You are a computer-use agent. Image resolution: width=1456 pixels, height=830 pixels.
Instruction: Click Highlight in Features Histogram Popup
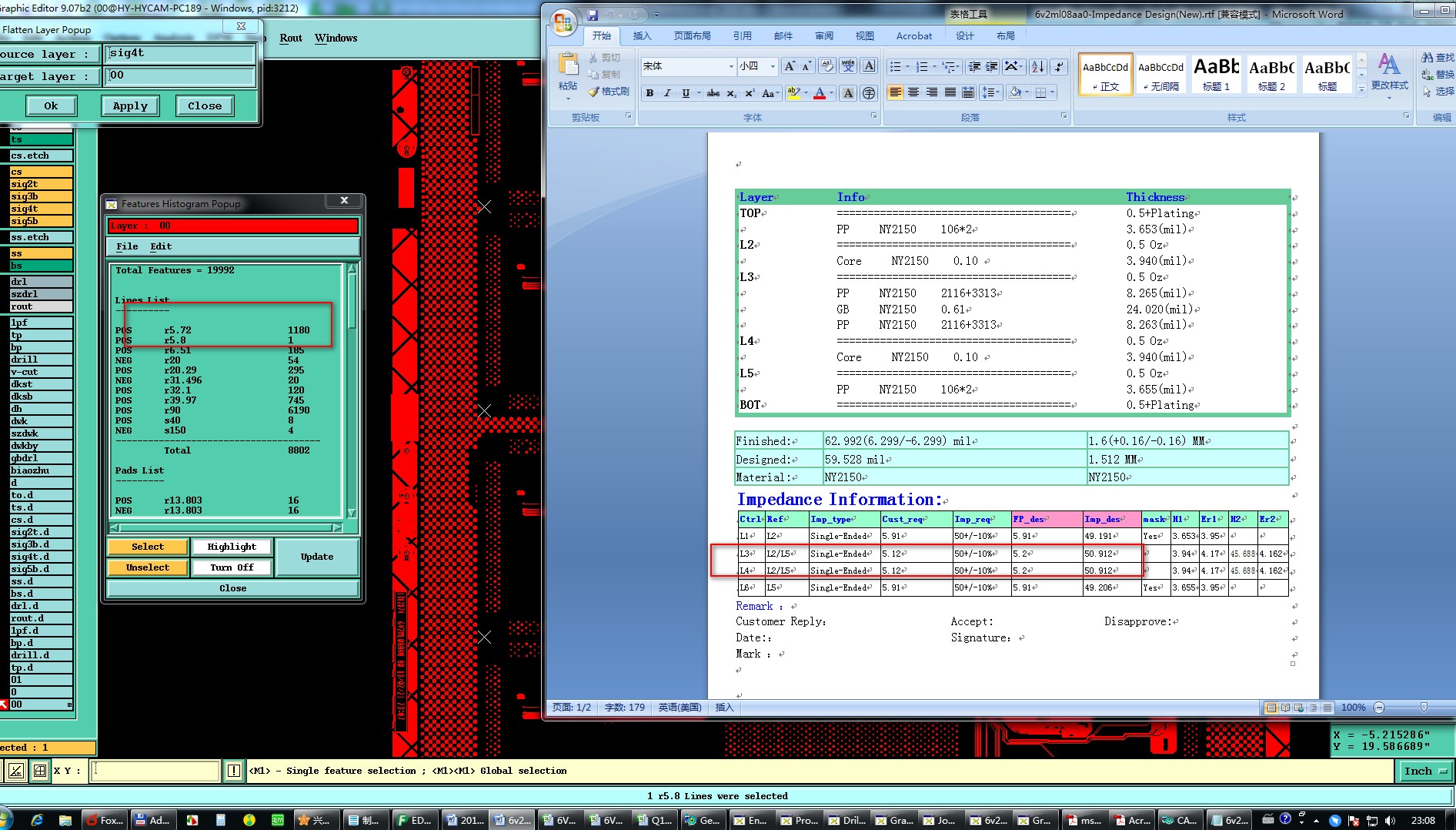point(232,547)
